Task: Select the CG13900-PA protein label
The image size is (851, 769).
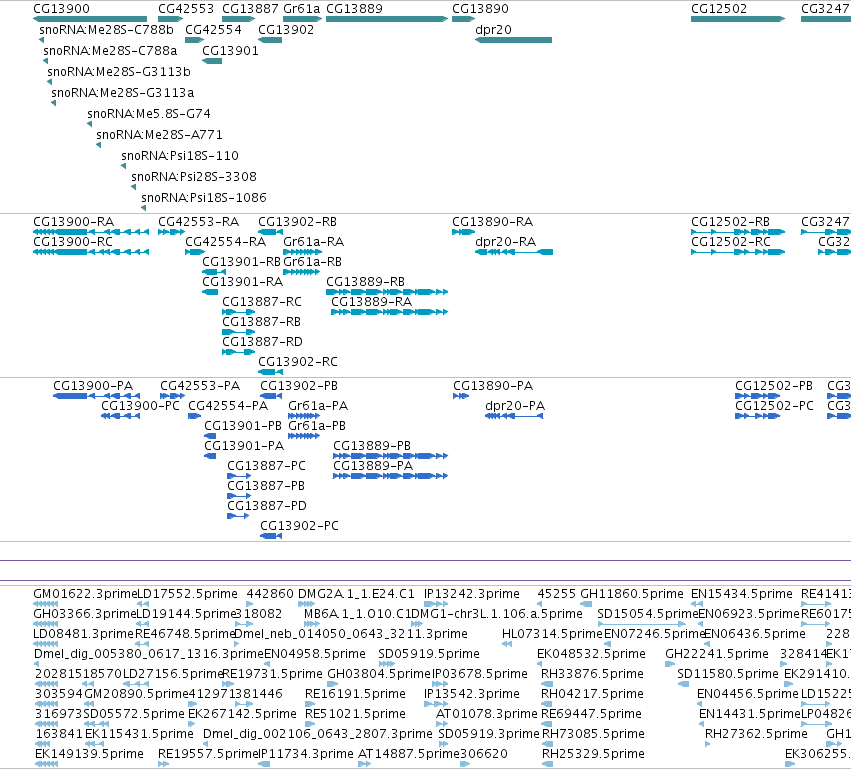Action: 93,386
